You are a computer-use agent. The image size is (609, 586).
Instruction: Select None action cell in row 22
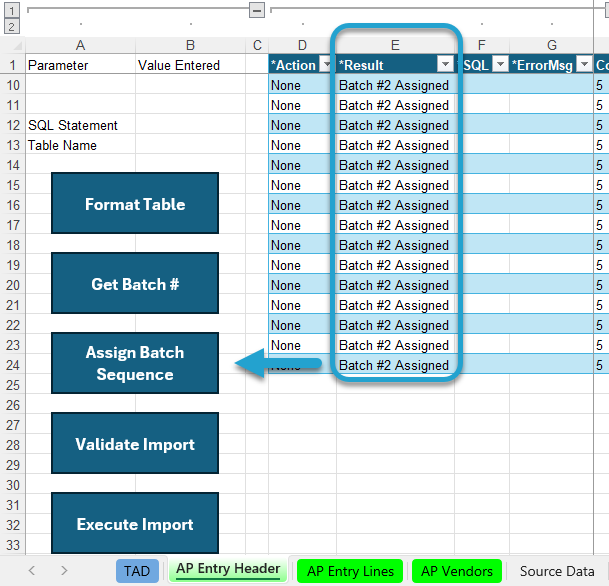pyautogui.click(x=302, y=325)
